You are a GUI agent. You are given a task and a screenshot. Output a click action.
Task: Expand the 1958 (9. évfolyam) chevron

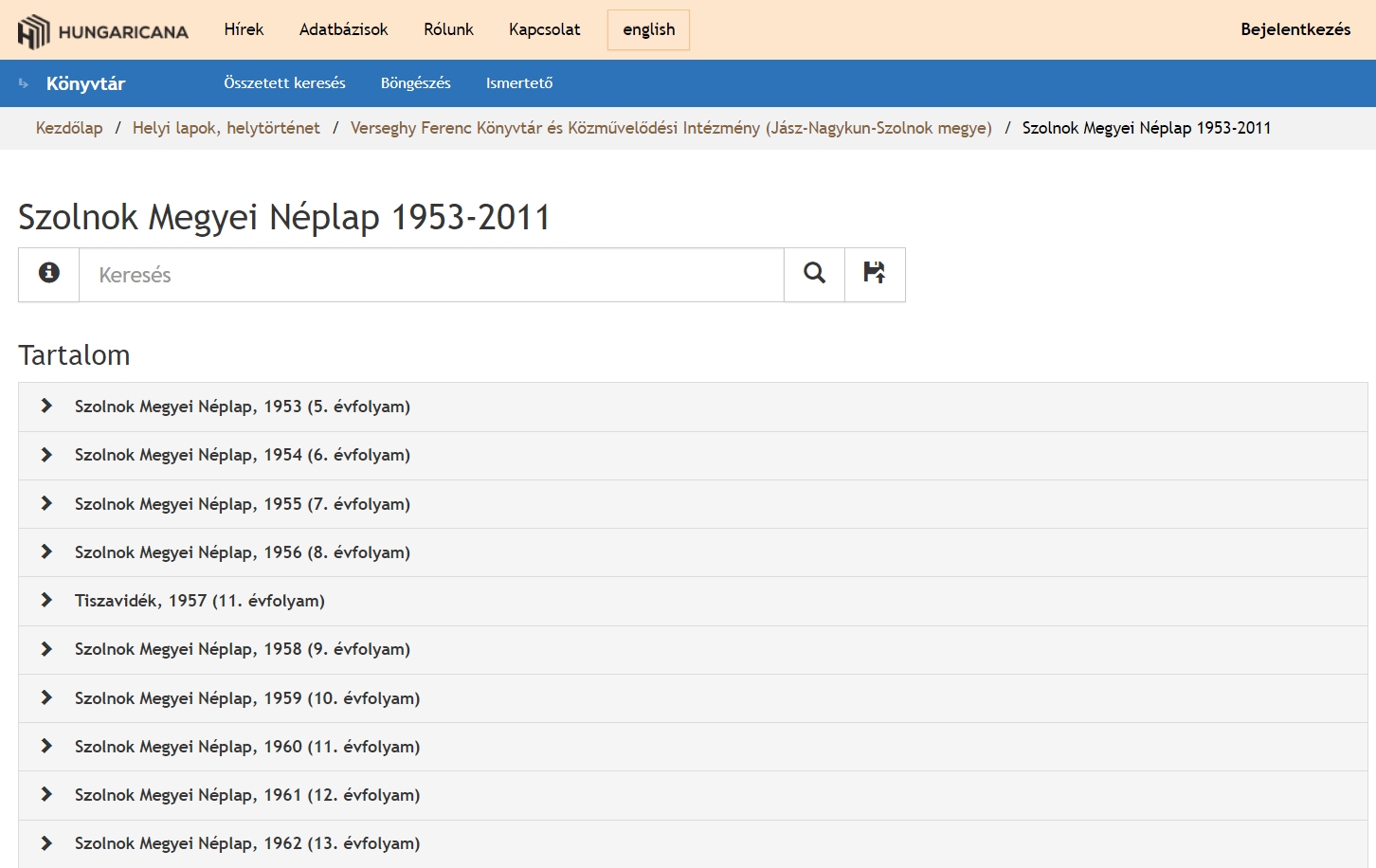point(46,649)
